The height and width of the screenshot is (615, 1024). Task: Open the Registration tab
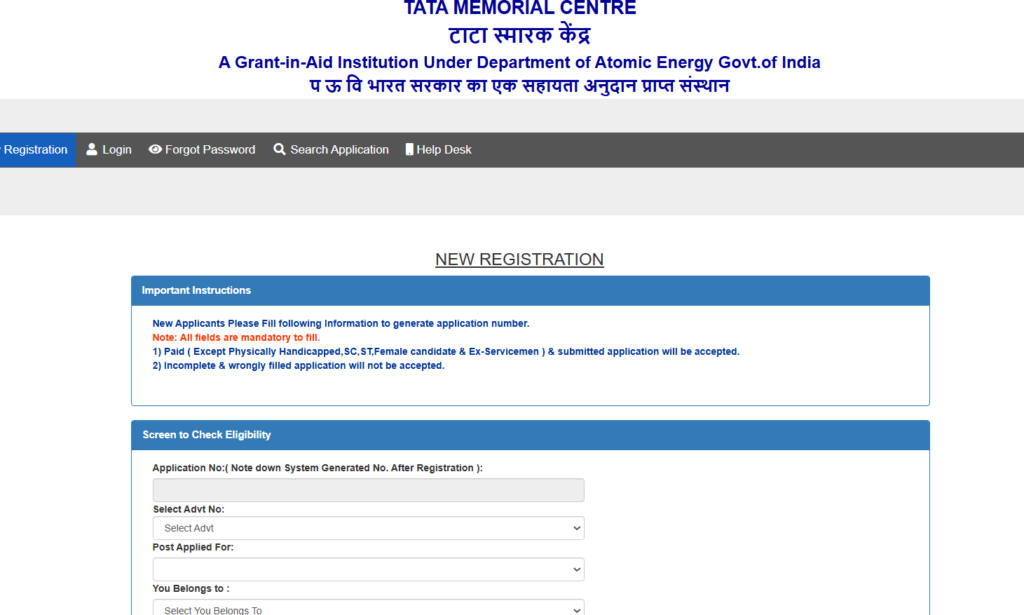pos(37,150)
